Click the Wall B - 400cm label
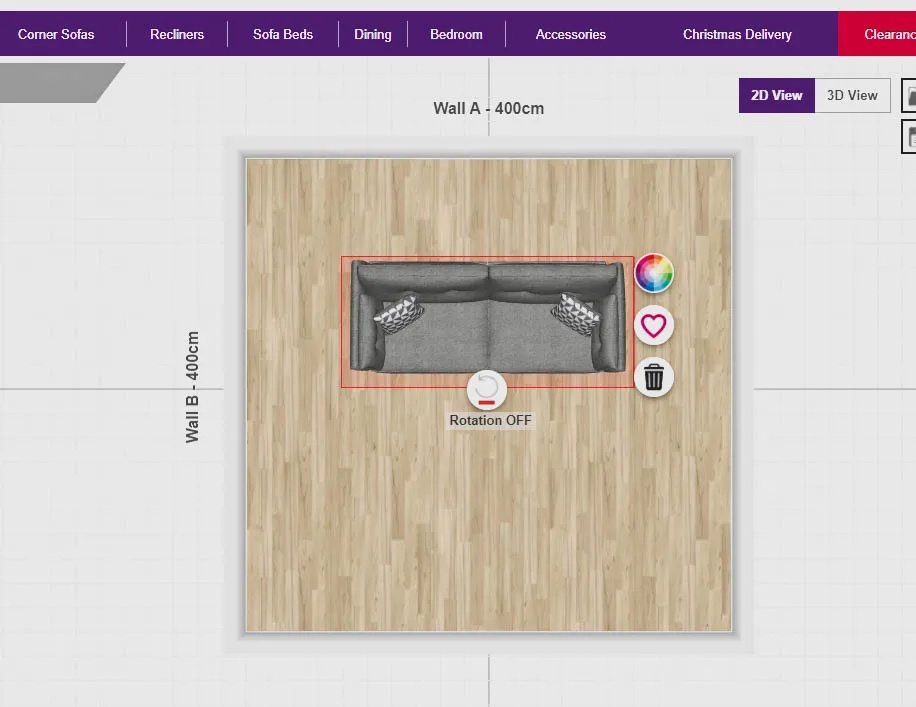This screenshot has height=707, width=916. click(192, 387)
